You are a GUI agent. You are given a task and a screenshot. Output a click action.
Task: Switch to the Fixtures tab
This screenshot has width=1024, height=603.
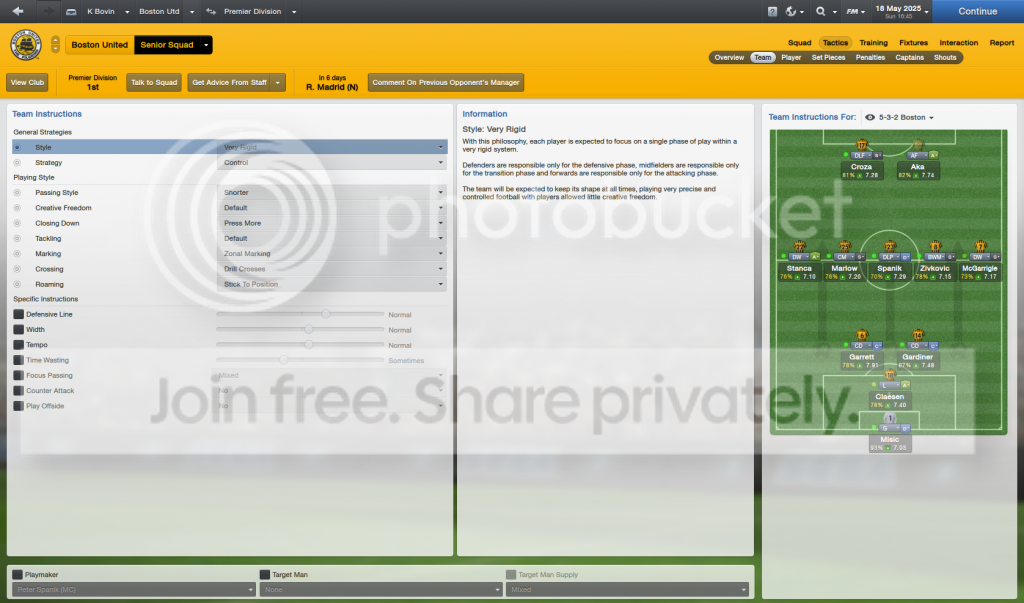pyautogui.click(x=913, y=42)
